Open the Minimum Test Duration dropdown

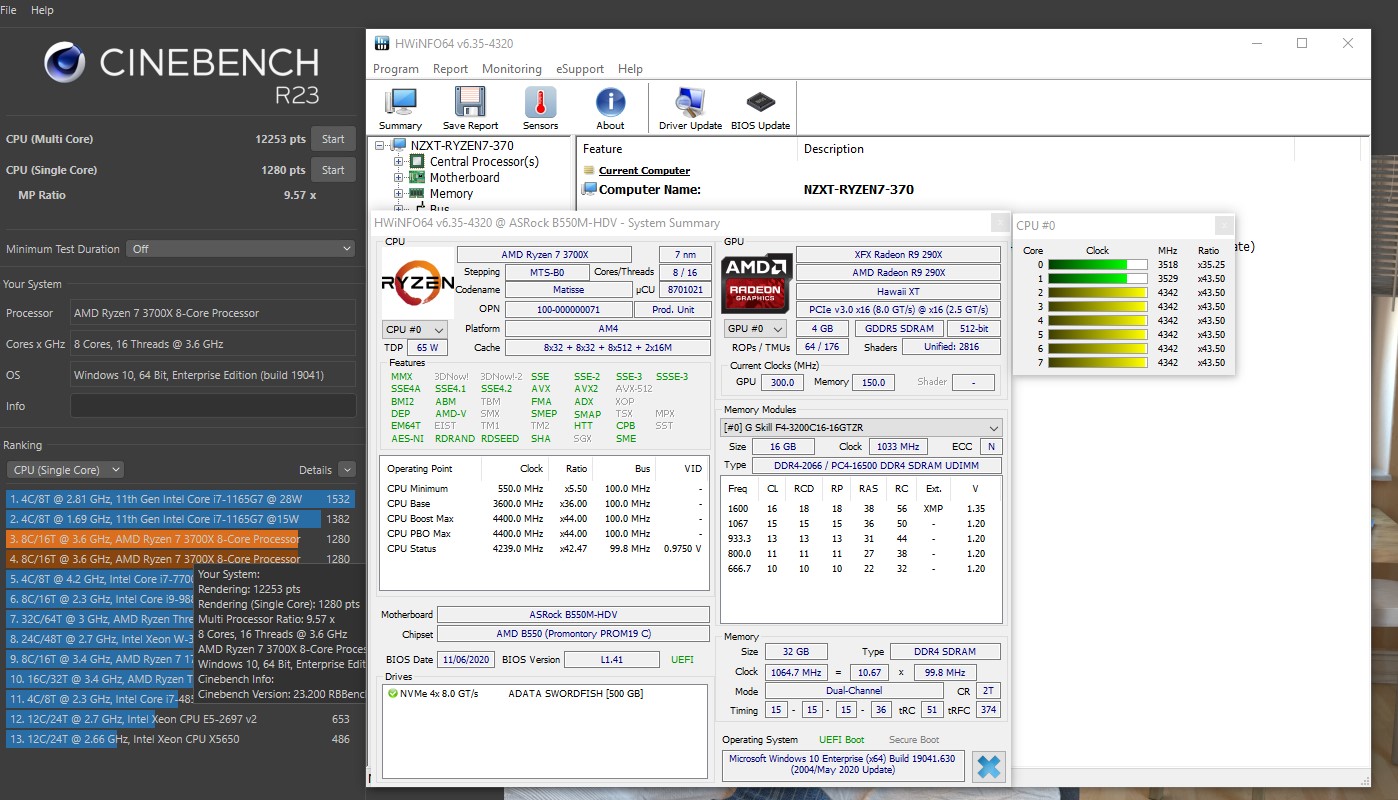[240, 249]
